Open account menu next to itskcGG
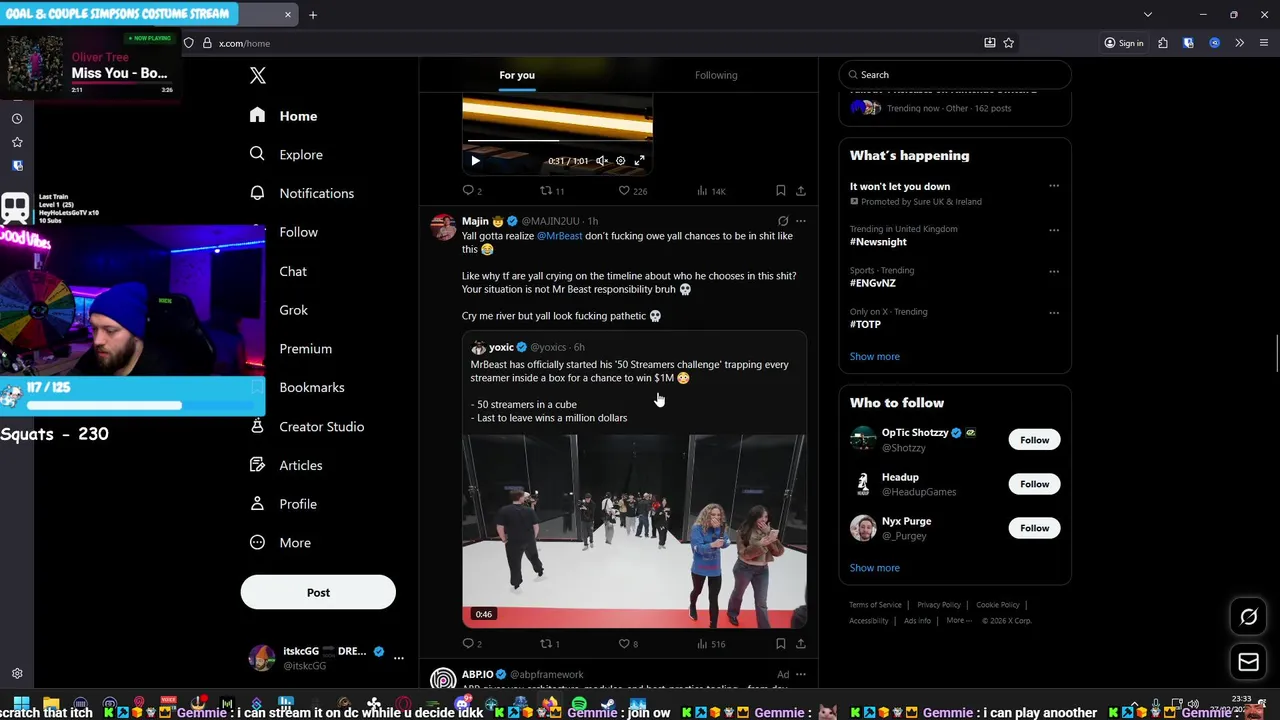 (398, 658)
